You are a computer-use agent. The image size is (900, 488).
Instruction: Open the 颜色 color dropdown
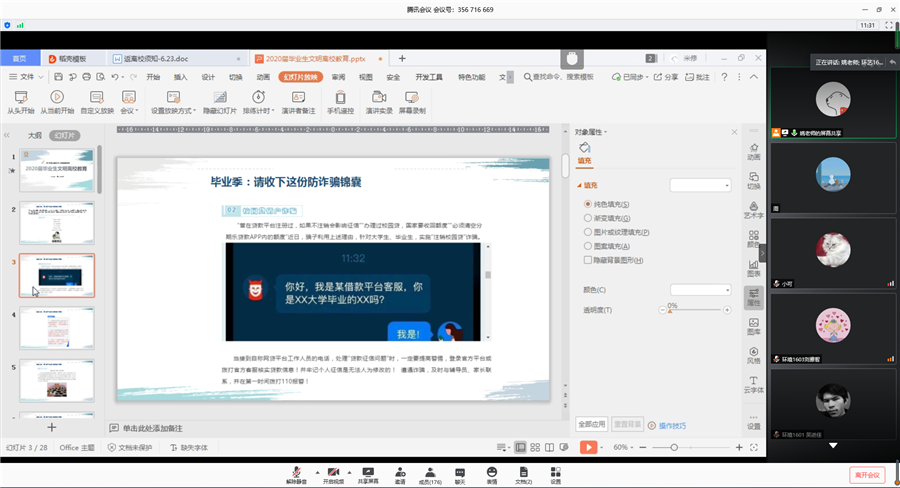(700, 290)
